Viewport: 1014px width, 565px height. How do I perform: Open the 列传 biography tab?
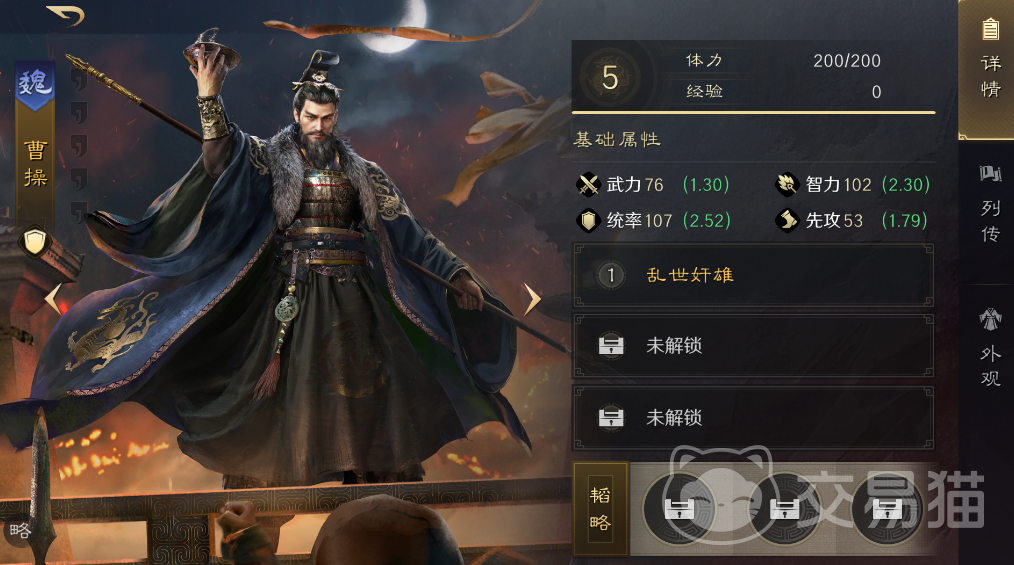coord(989,204)
